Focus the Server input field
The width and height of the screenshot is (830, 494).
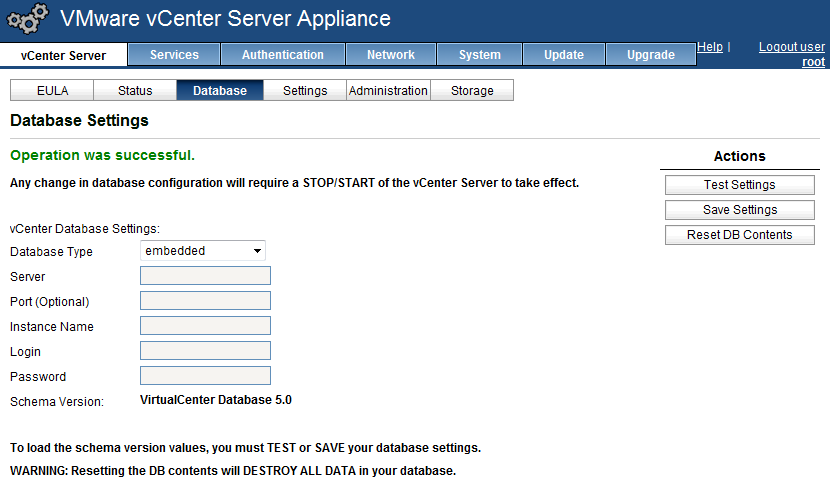(205, 276)
